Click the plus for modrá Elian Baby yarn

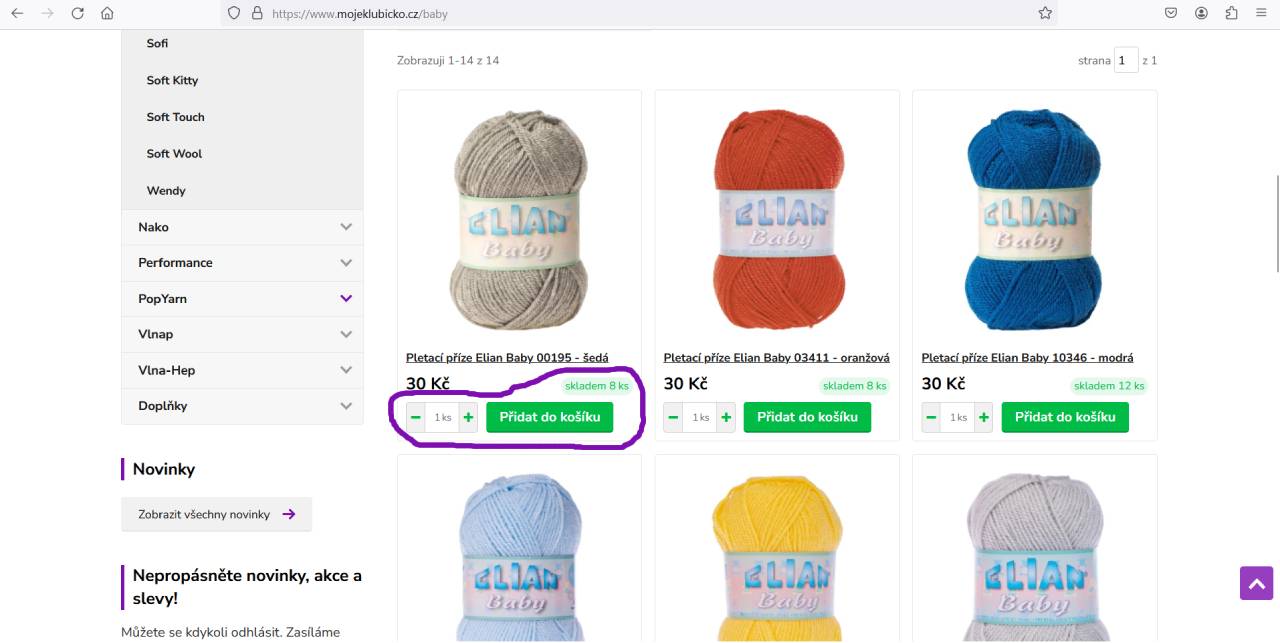tap(984, 417)
